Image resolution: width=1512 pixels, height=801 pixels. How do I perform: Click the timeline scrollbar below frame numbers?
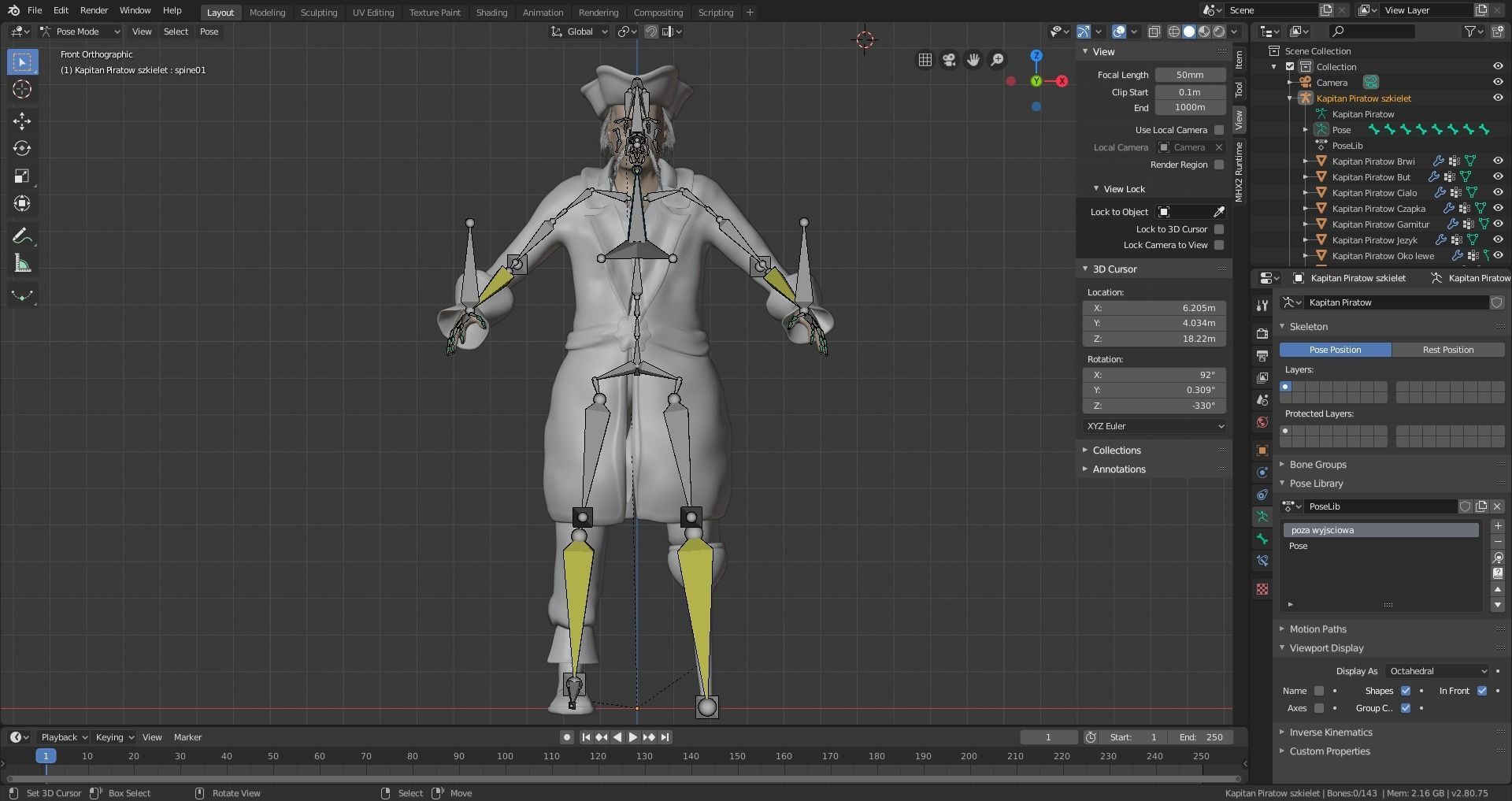tap(622, 779)
